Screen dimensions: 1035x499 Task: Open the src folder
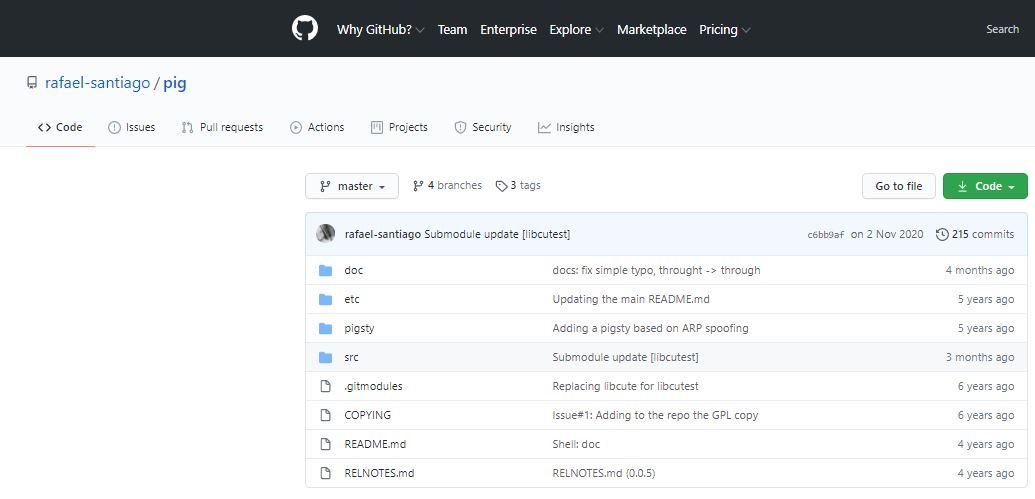[x=351, y=358]
